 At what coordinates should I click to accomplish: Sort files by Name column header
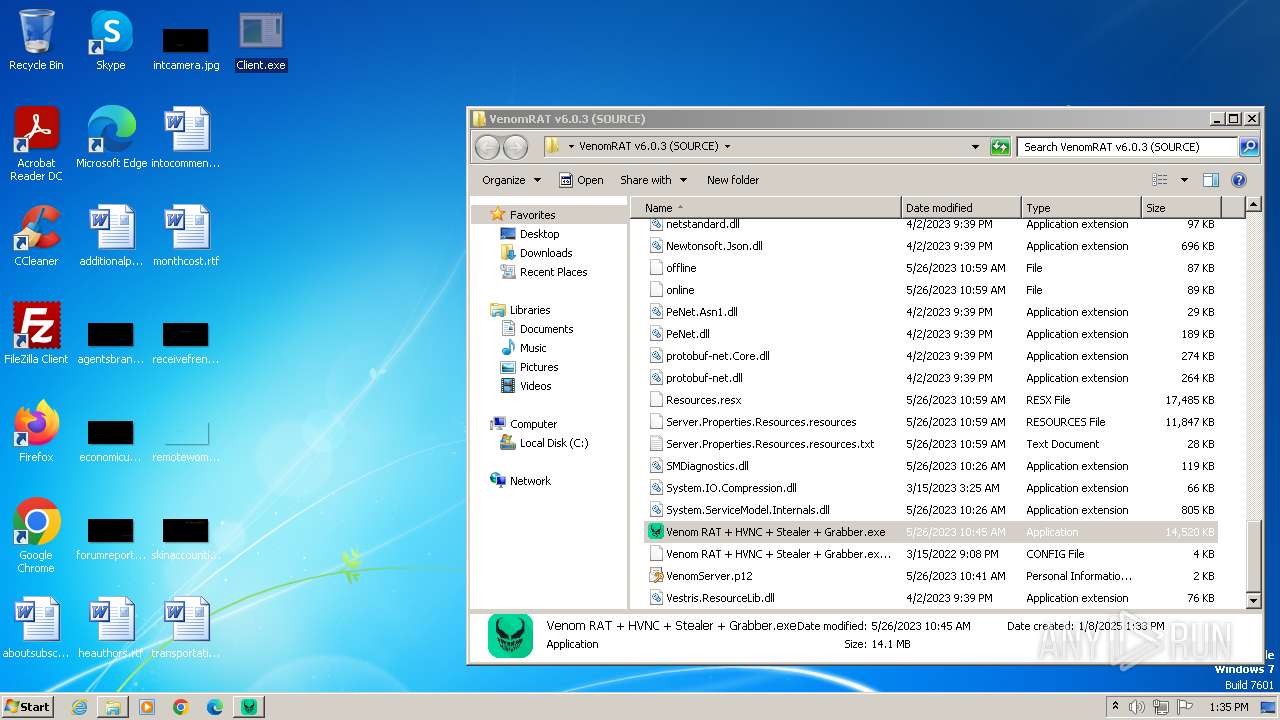coord(766,207)
